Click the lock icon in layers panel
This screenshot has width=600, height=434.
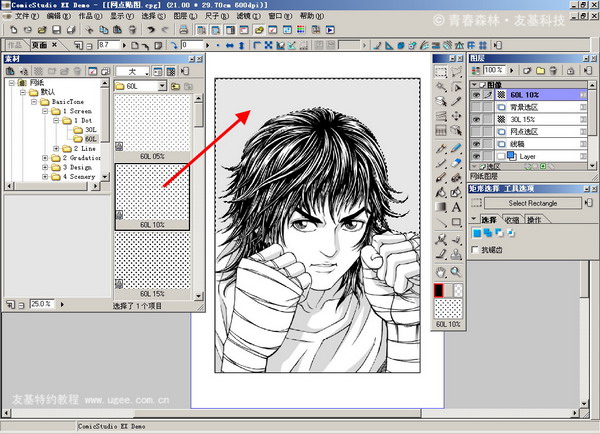coord(571,70)
